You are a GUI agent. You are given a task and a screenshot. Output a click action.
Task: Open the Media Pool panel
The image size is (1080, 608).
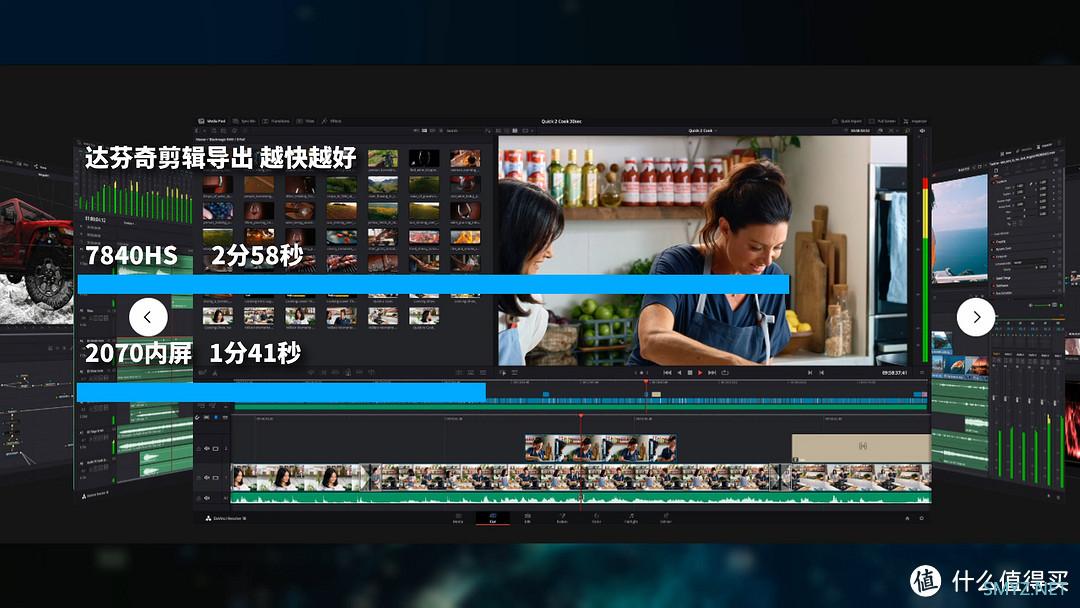pyautogui.click(x=212, y=121)
